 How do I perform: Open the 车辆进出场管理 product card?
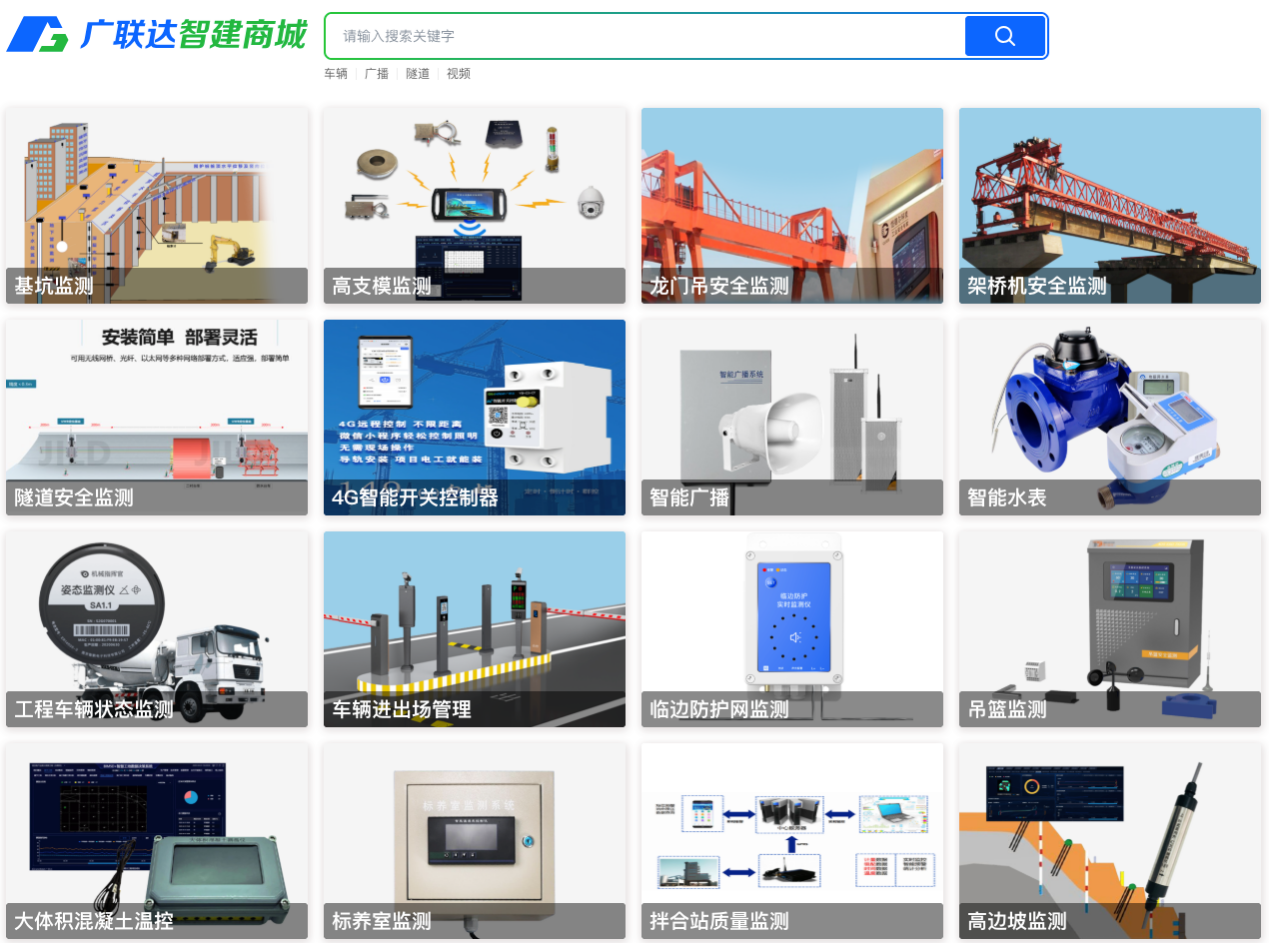point(474,629)
